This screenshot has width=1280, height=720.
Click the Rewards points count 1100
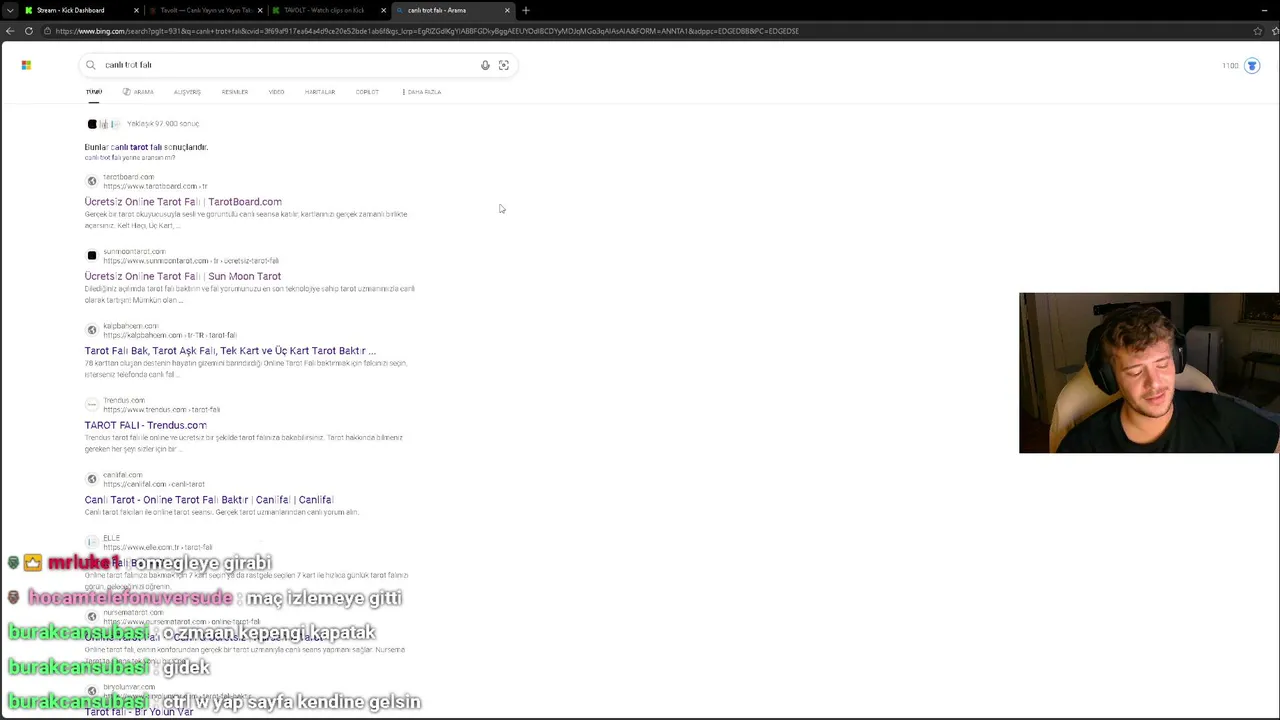point(1230,66)
